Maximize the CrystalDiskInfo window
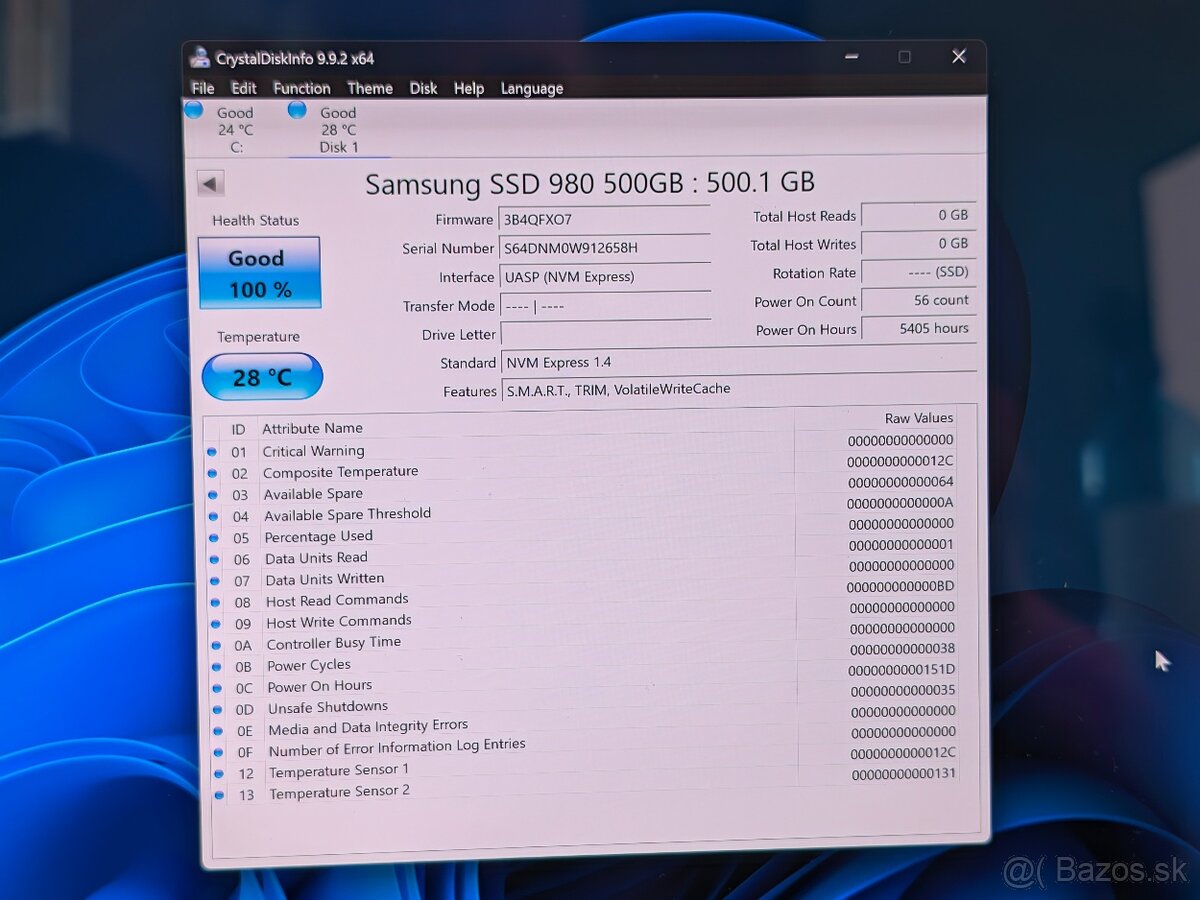 pos(904,57)
